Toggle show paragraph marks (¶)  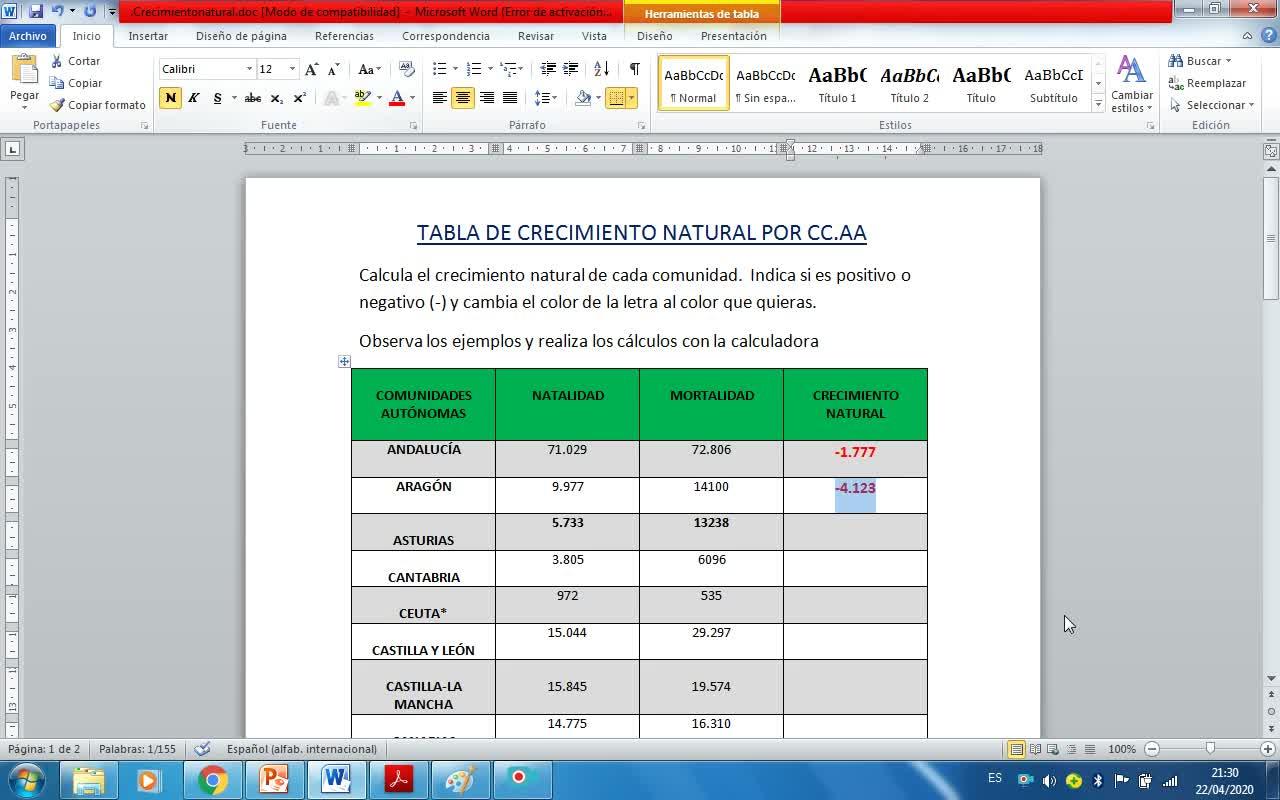coord(634,69)
